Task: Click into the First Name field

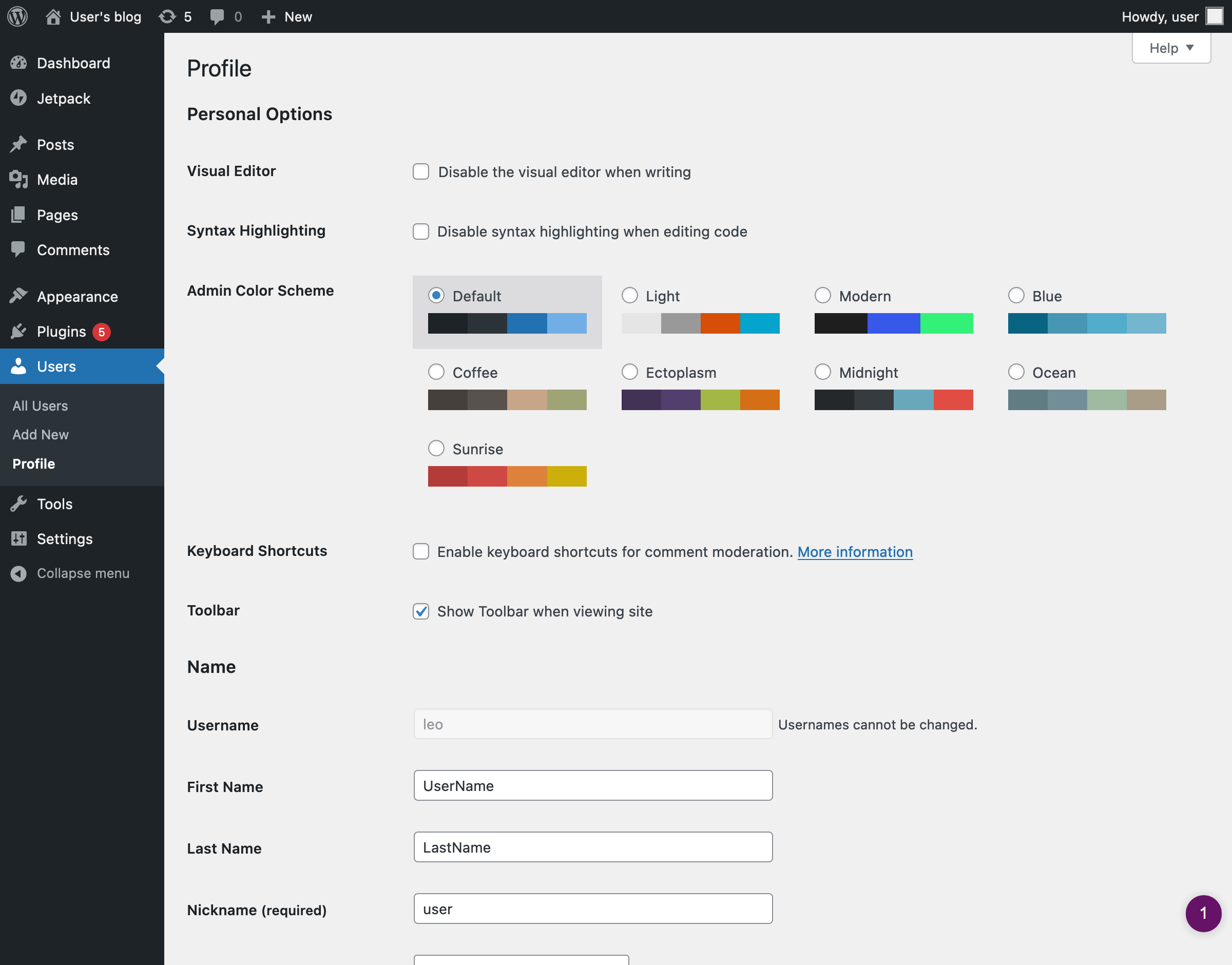Action: coord(592,785)
